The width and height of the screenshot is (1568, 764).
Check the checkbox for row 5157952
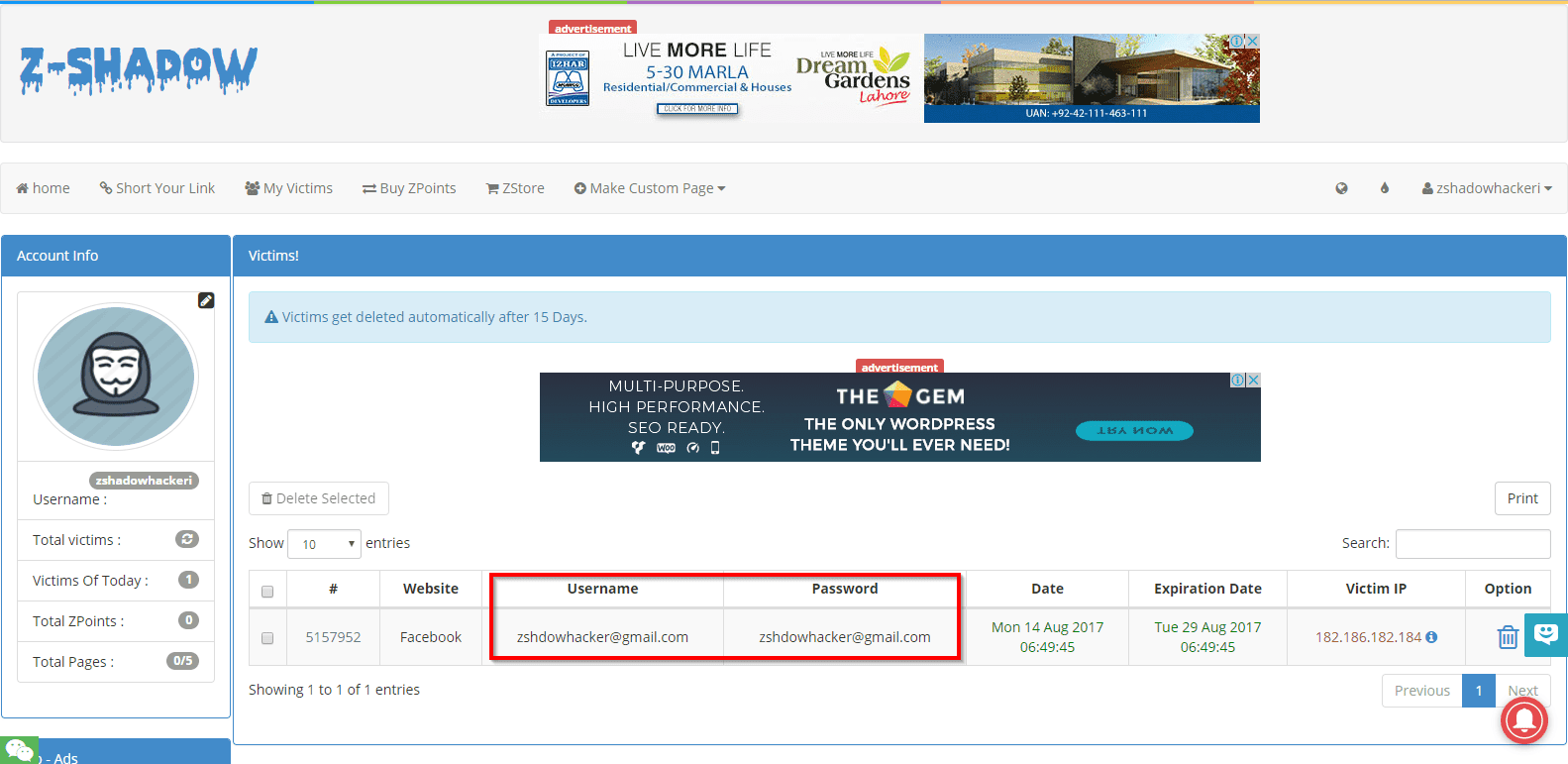[267, 638]
